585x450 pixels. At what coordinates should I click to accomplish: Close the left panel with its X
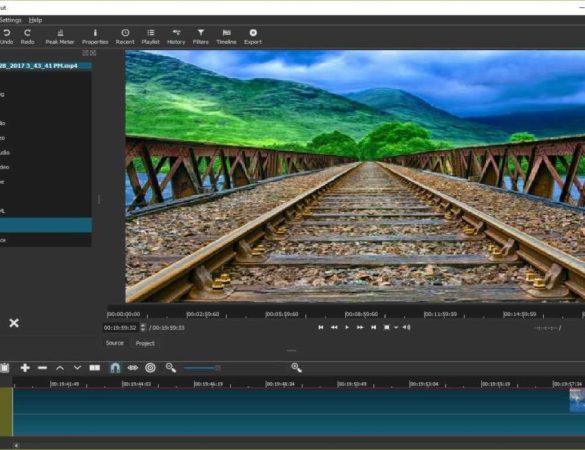(93, 53)
